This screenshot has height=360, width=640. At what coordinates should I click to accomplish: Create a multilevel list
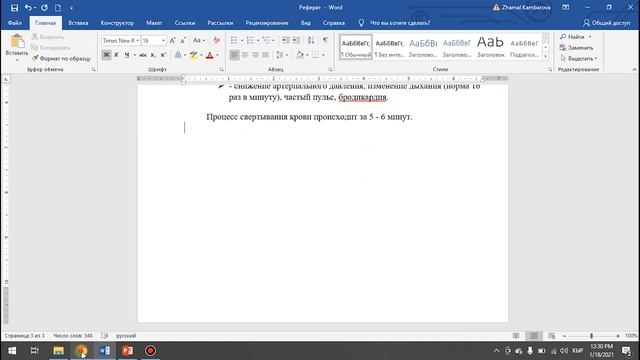click(x=267, y=40)
